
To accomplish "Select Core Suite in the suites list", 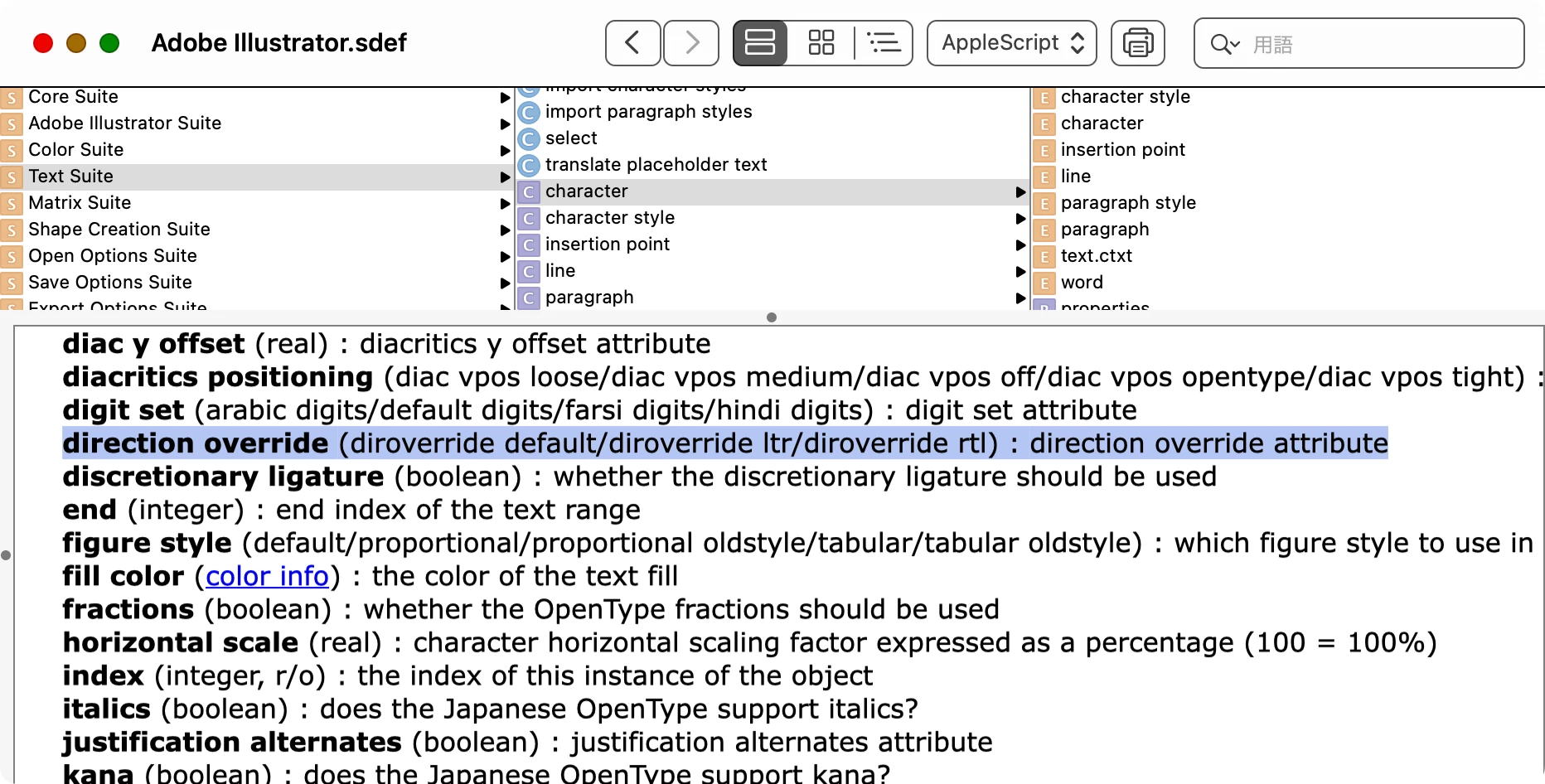I will click(255, 97).
